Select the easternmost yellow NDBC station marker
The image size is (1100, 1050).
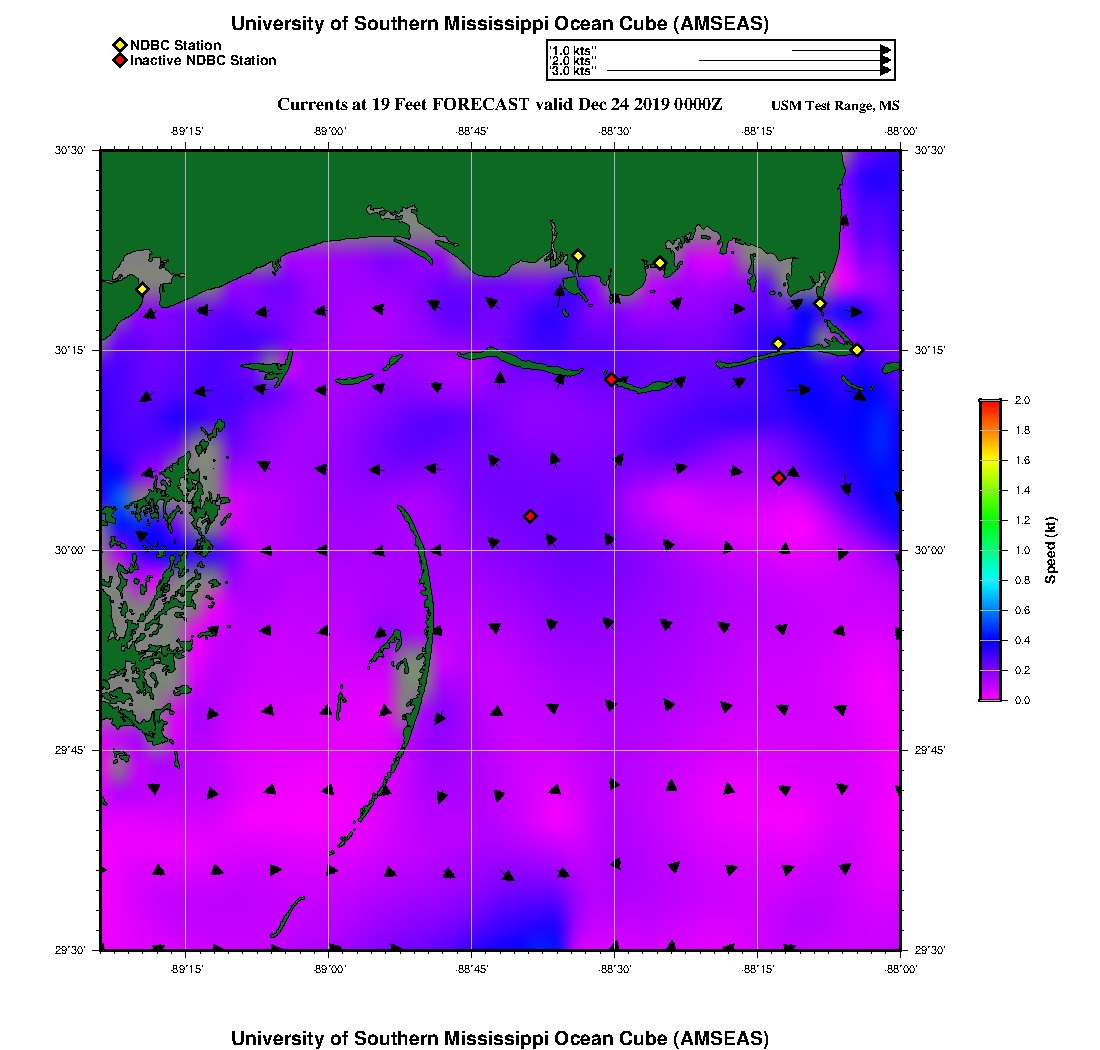point(857,349)
